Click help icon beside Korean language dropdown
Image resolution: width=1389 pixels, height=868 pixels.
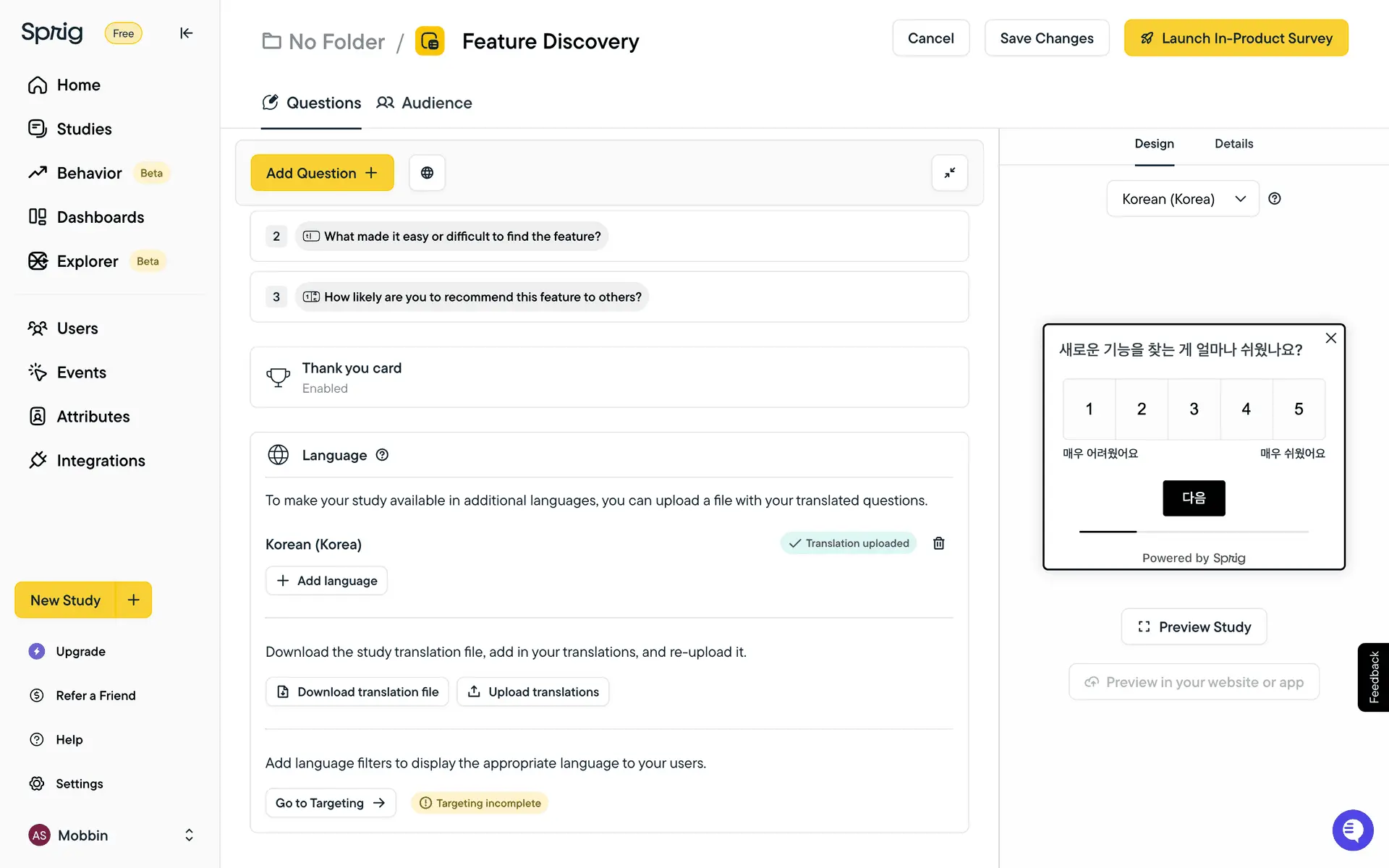click(1275, 199)
